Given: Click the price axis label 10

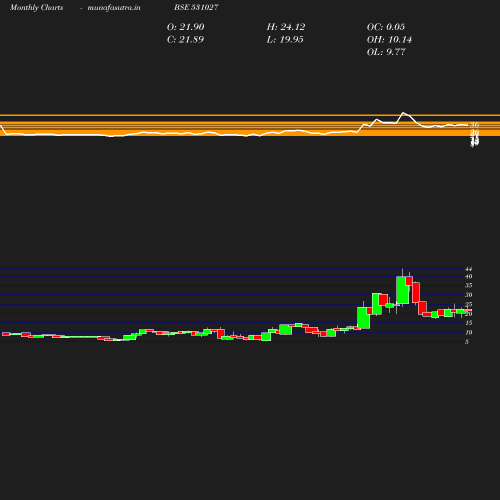Looking at the screenshot, I should click(x=468, y=332).
